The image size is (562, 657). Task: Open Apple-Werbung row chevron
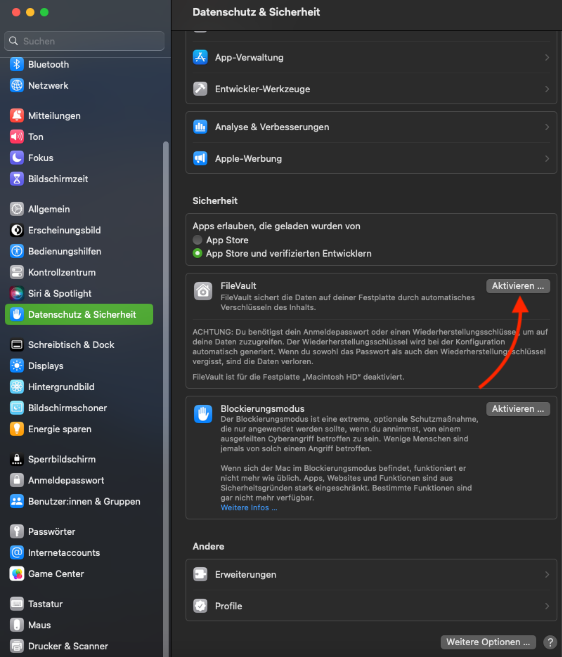[547, 158]
